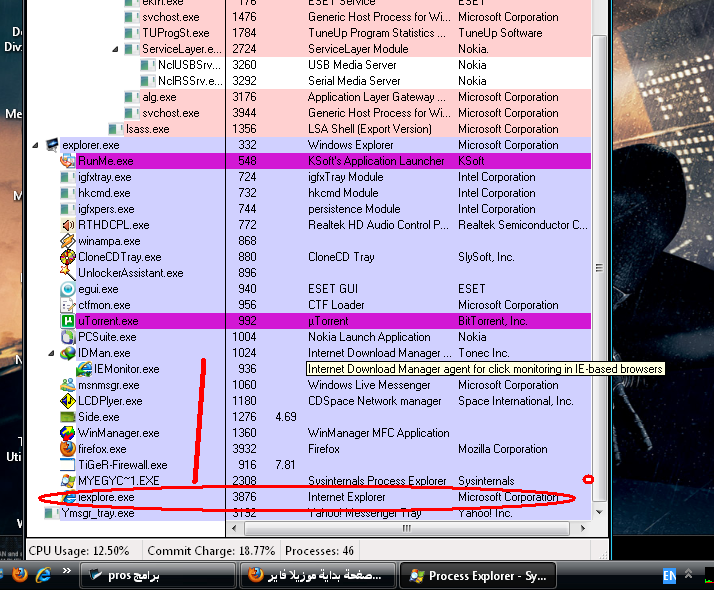Activate Process Explorer taskbar button
Image resolution: width=714 pixels, height=591 pixels.
pyautogui.click(x=478, y=576)
